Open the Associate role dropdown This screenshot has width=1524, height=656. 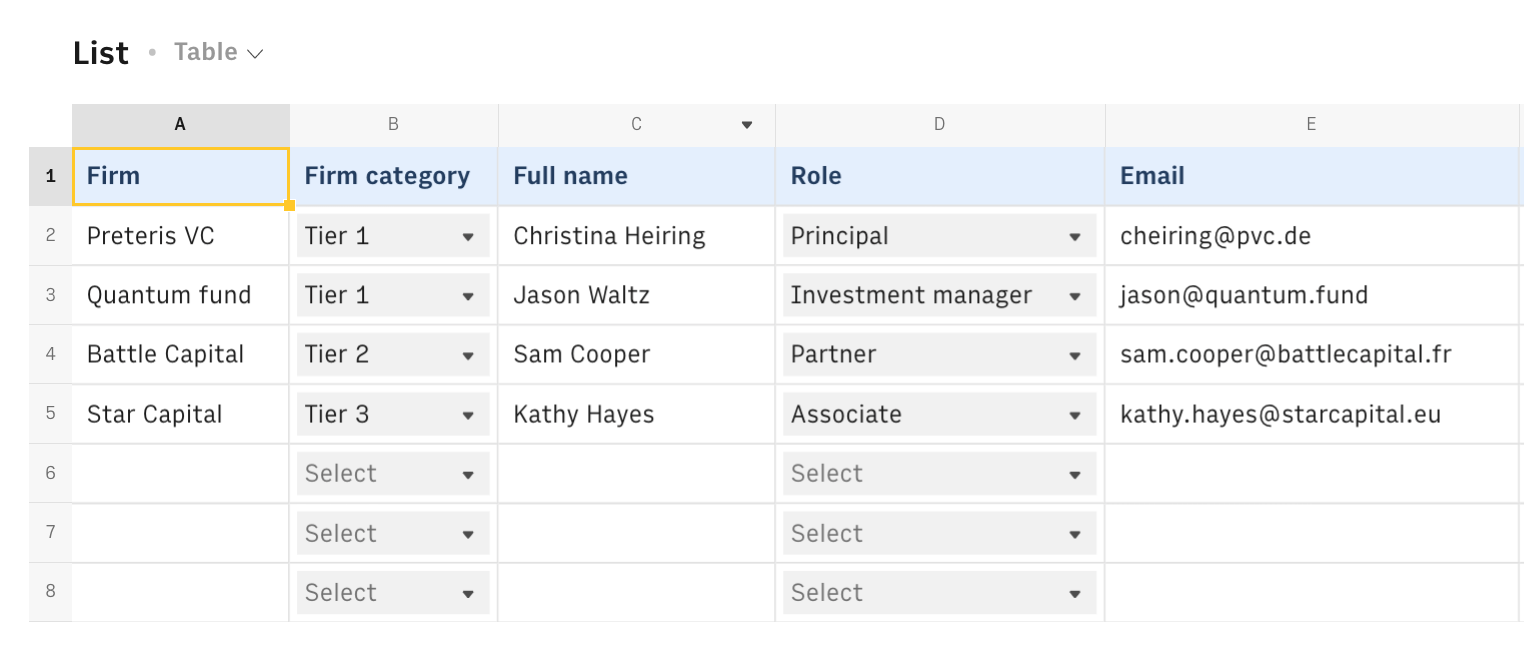point(1074,415)
